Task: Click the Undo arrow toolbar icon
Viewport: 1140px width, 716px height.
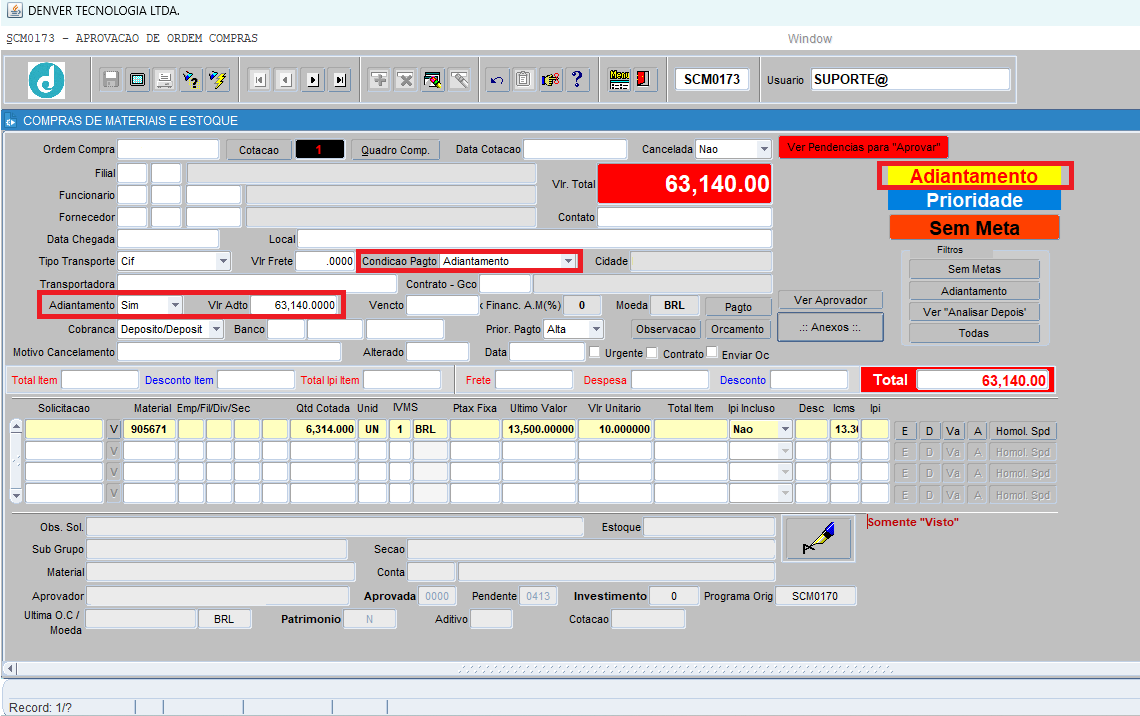Action: click(497, 79)
